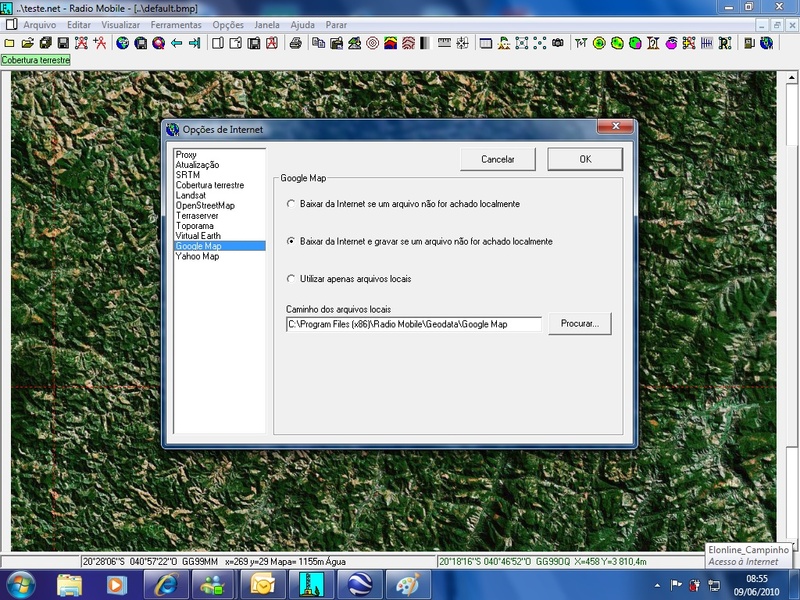
Task: Open the Opções menu
Action: point(228,24)
